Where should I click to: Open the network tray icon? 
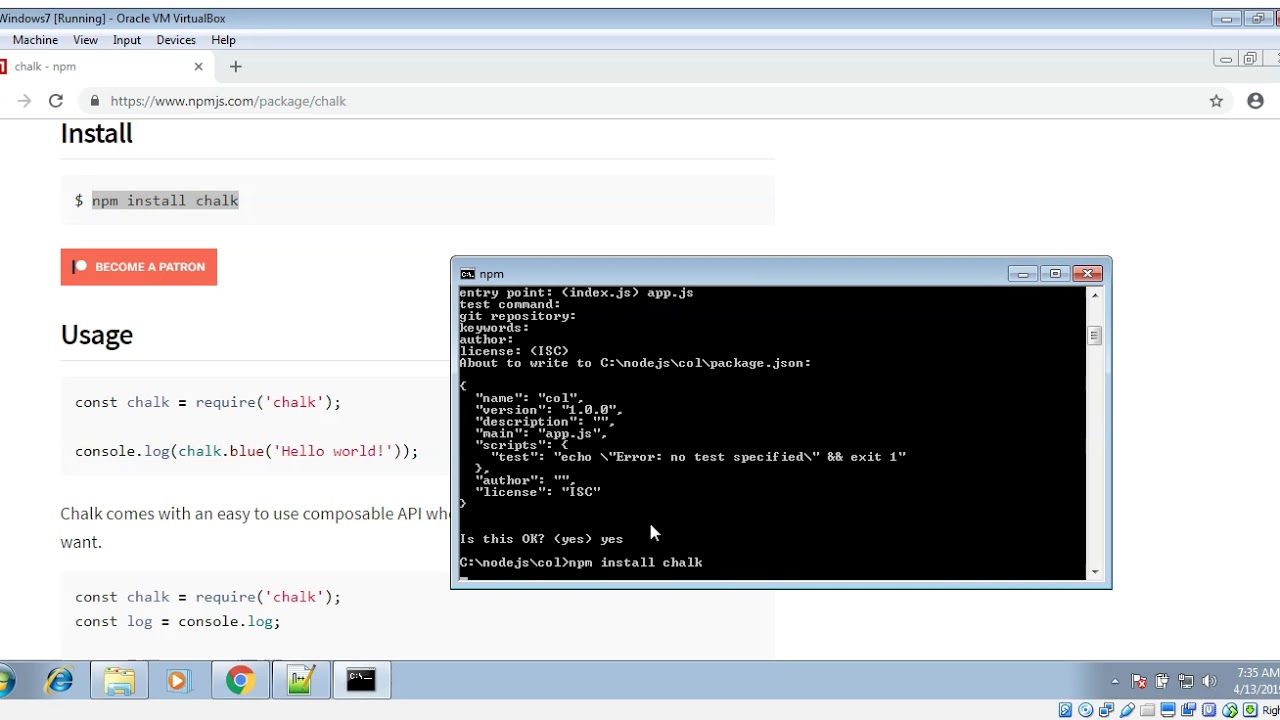(1186, 681)
